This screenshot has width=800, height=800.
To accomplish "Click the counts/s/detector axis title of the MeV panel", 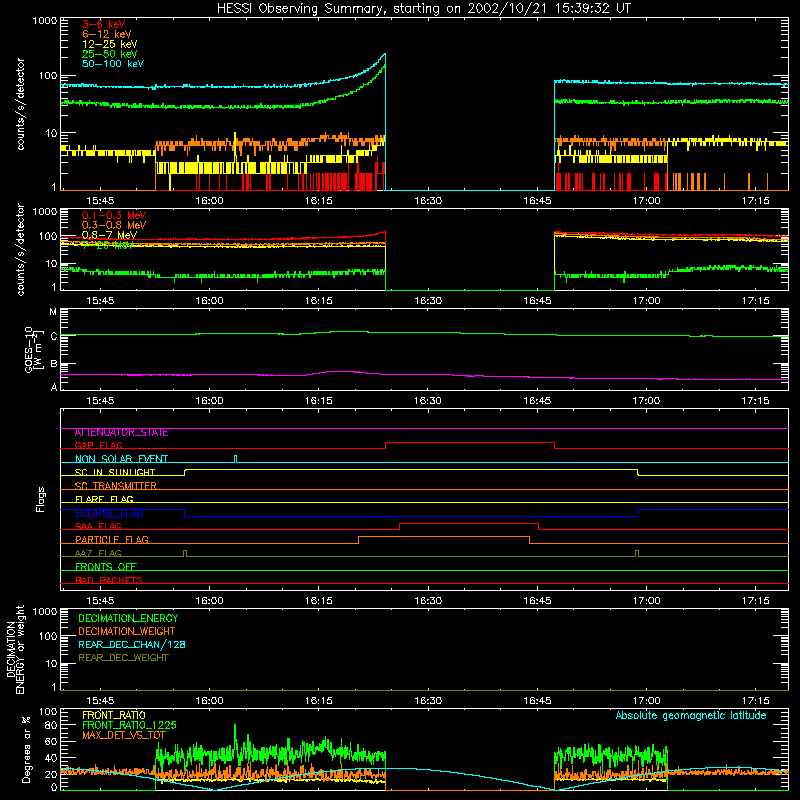I will 20,249.
